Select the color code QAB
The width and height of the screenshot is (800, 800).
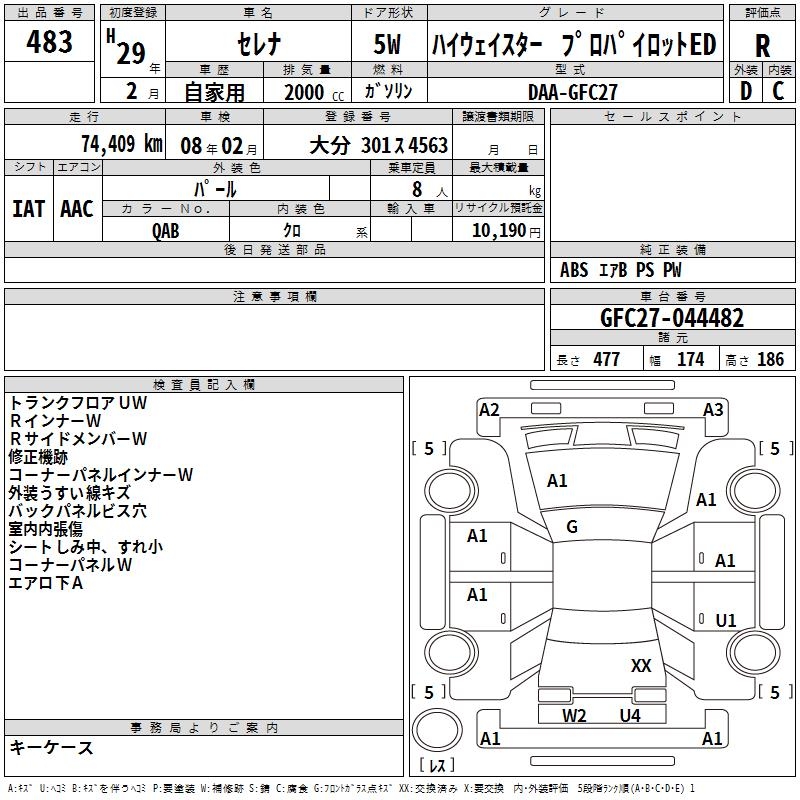click(x=166, y=230)
